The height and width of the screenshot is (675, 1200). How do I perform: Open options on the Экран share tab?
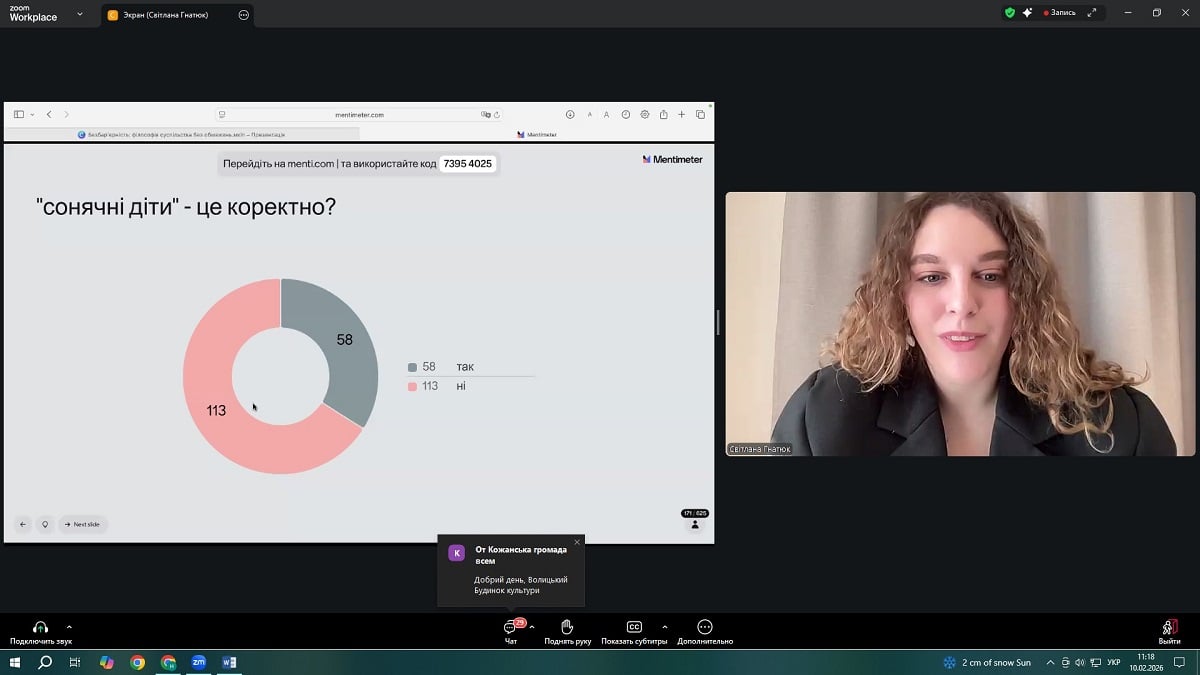click(x=244, y=15)
